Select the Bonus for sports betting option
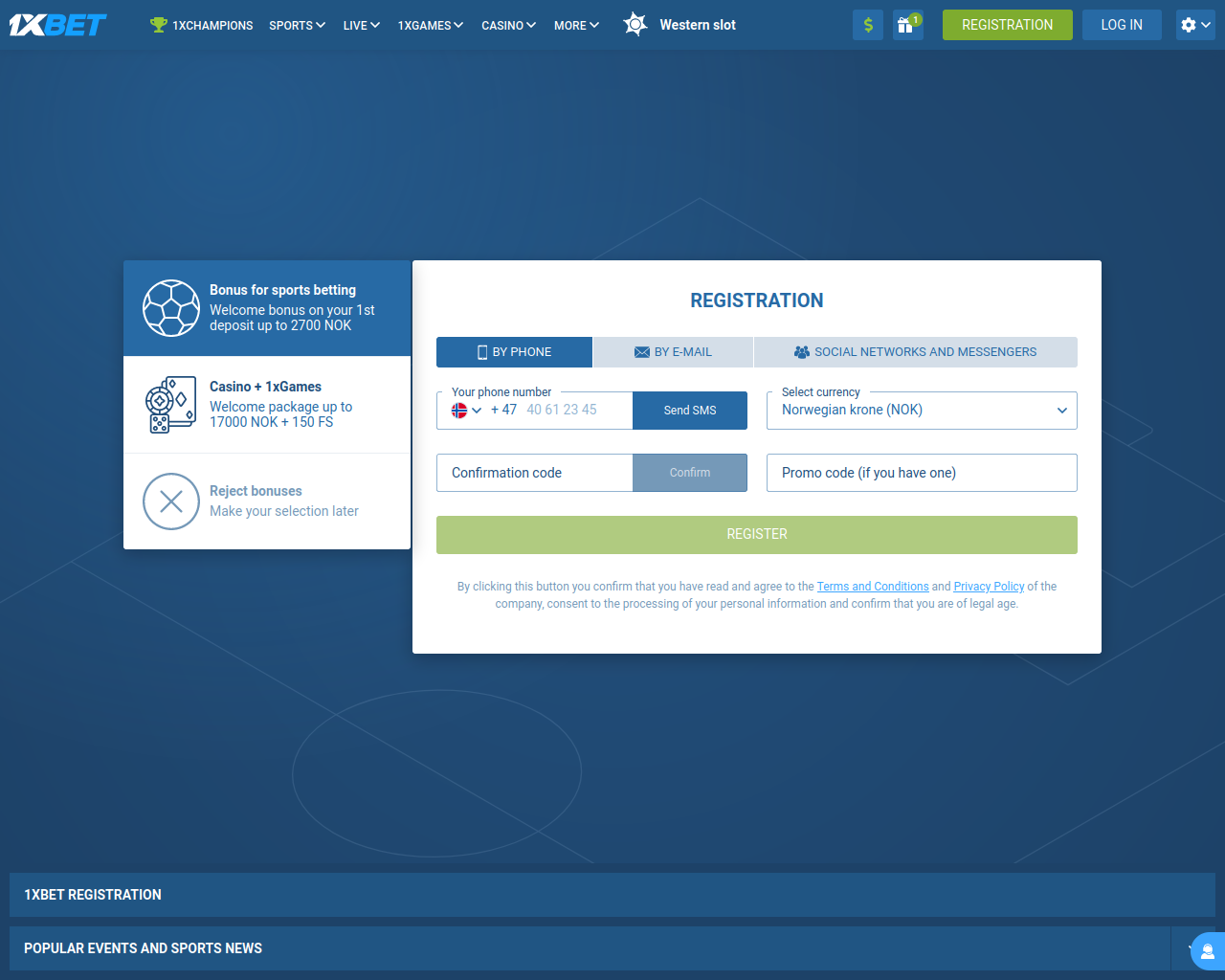The width and height of the screenshot is (1225, 980). pyautogui.click(x=267, y=308)
